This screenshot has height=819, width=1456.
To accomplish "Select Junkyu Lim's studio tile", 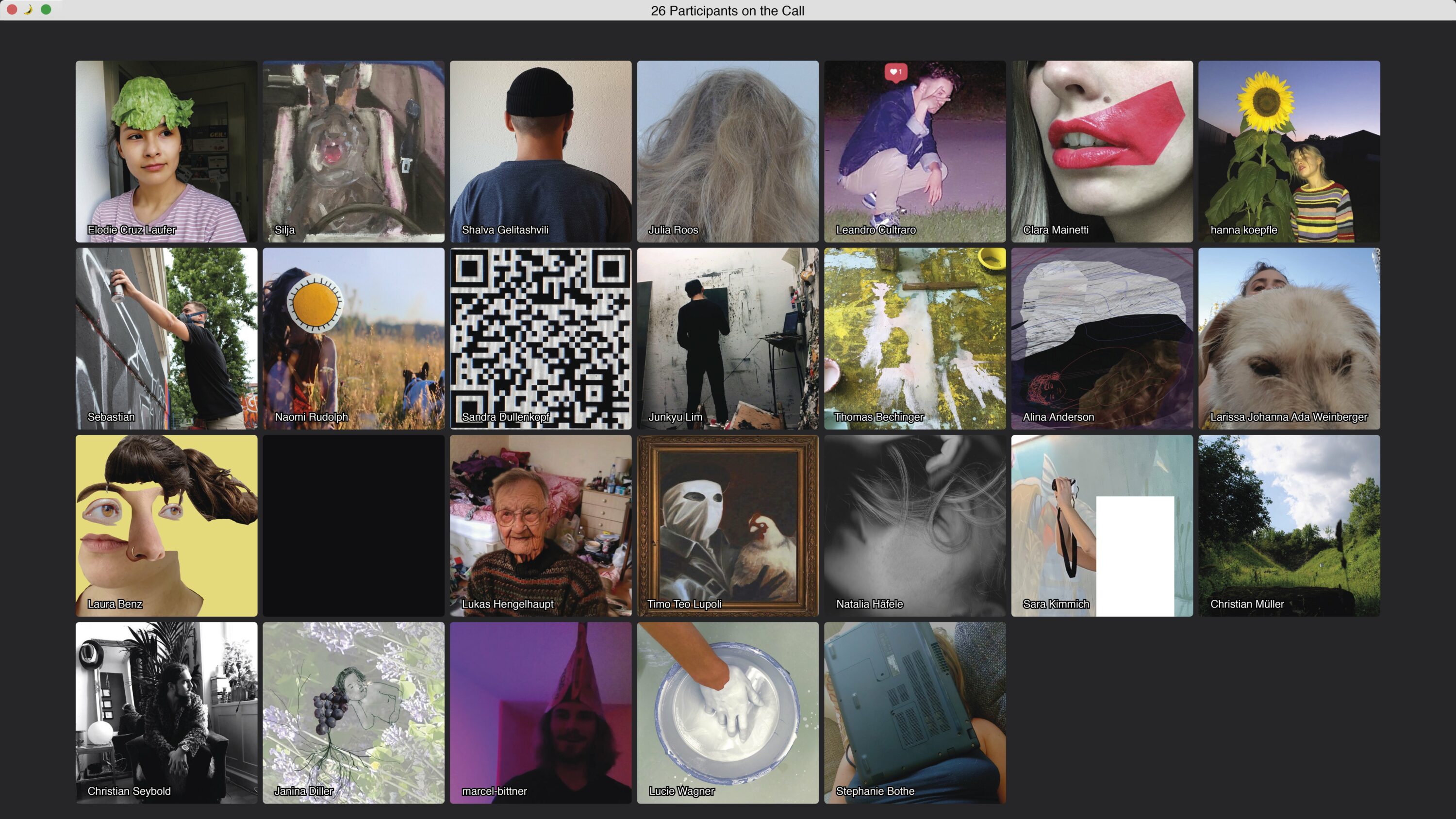I will click(x=728, y=339).
